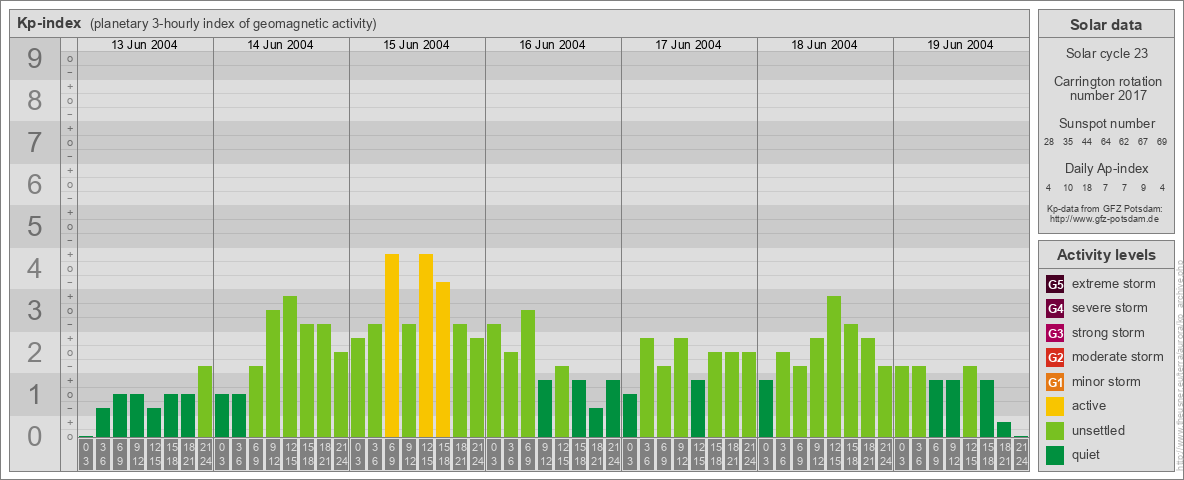The width and height of the screenshot is (1184, 480).
Task: Click the G2 moderate storm legend icon
Action: point(1055,357)
